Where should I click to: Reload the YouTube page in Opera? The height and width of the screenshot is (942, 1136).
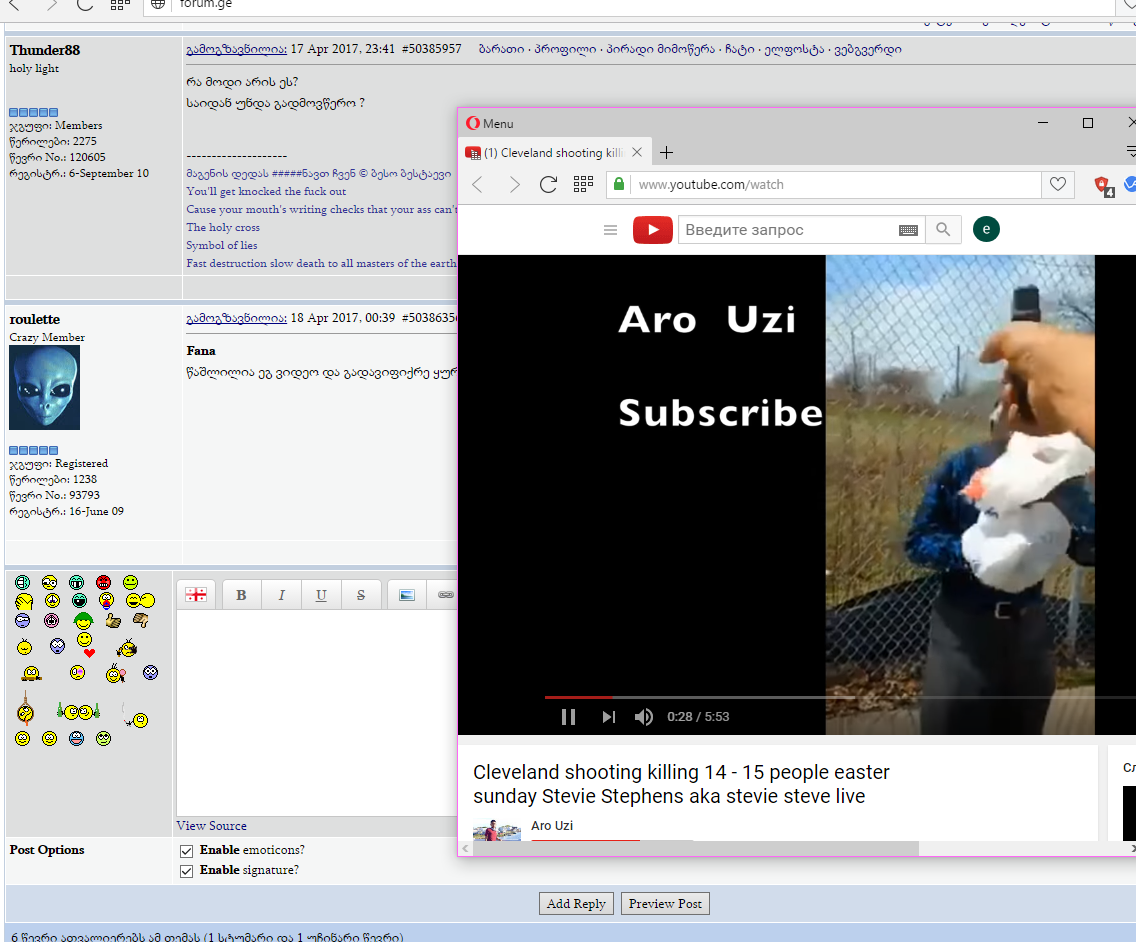[548, 185]
